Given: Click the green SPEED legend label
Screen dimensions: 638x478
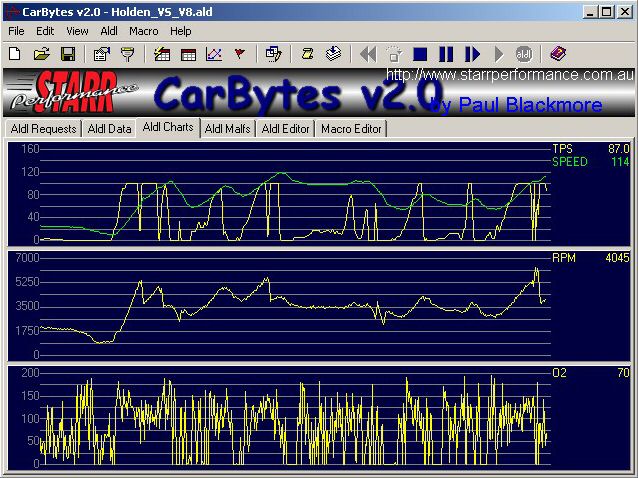Looking at the screenshot, I should tap(570, 162).
